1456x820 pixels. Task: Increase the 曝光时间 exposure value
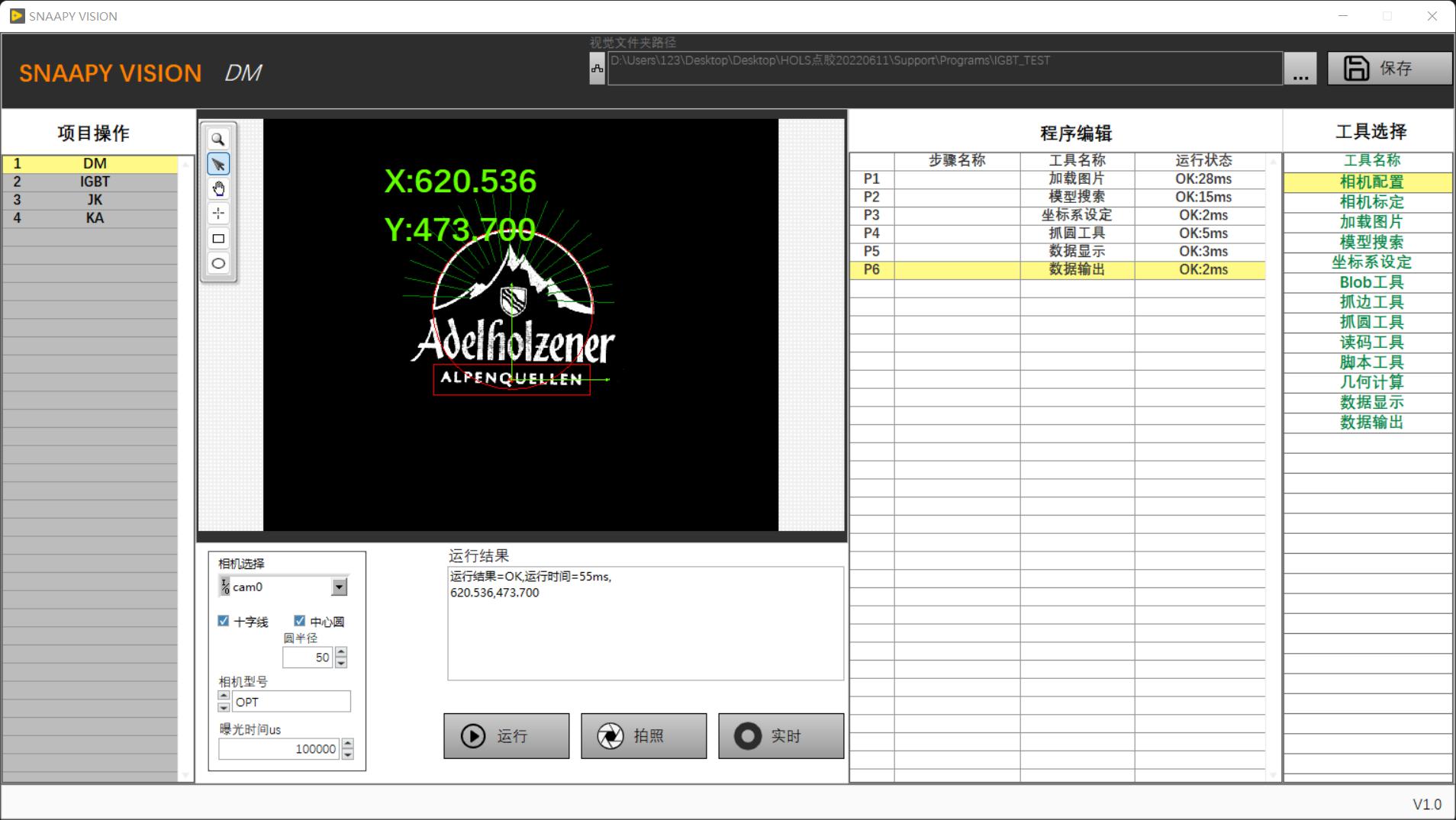[348, 744]
